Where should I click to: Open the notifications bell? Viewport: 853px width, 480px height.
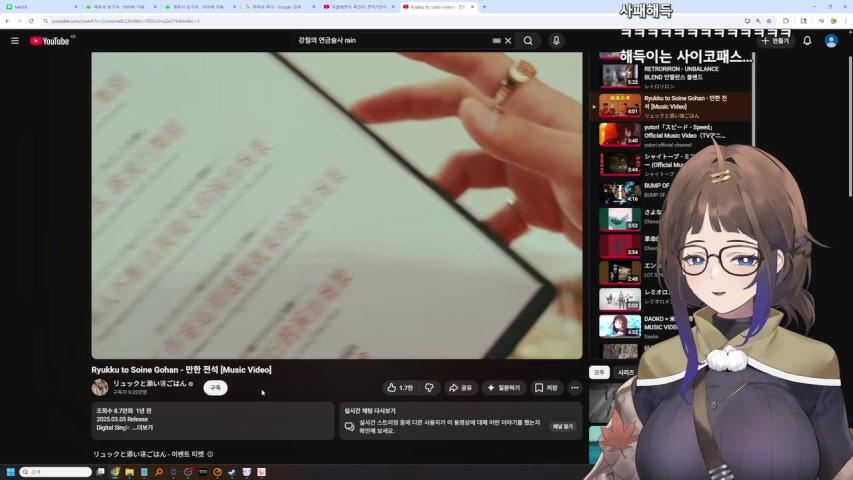(x=807, y=41)
